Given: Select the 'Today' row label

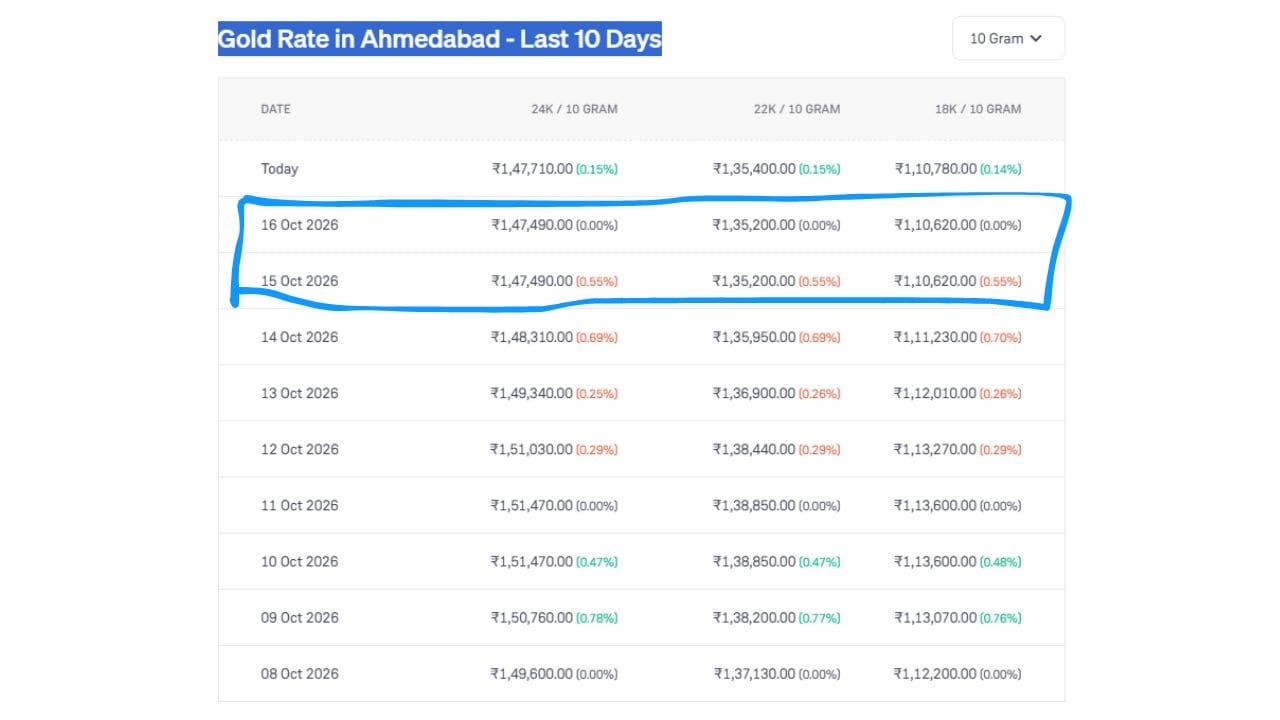Looking at the screenshot, I should click(x=280, y=169).
